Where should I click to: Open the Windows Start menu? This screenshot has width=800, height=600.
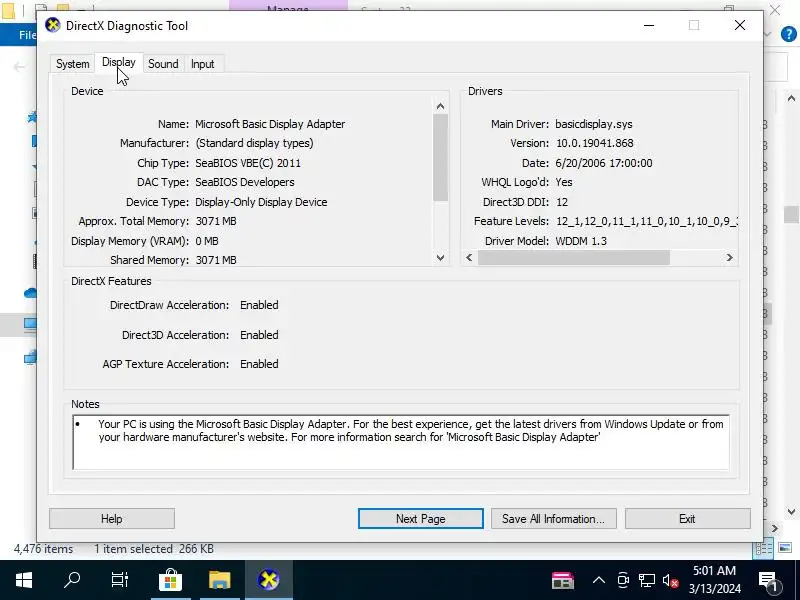[x=23, y=580]
